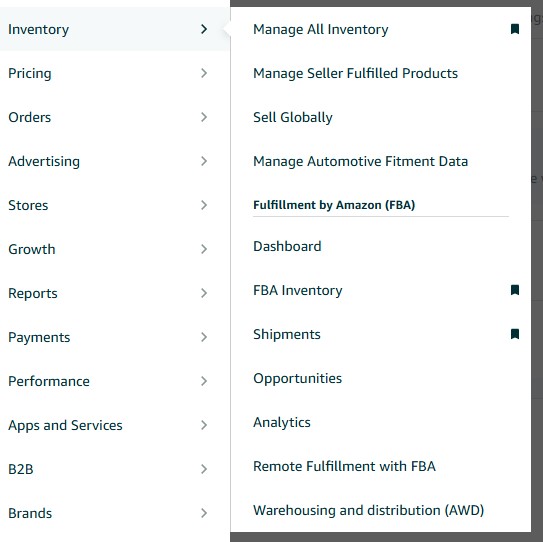The height and width of the screenshot is (542, 543).
Task: Toggle bookmark for Manage All Inventory
Action: tap(515, 29)
